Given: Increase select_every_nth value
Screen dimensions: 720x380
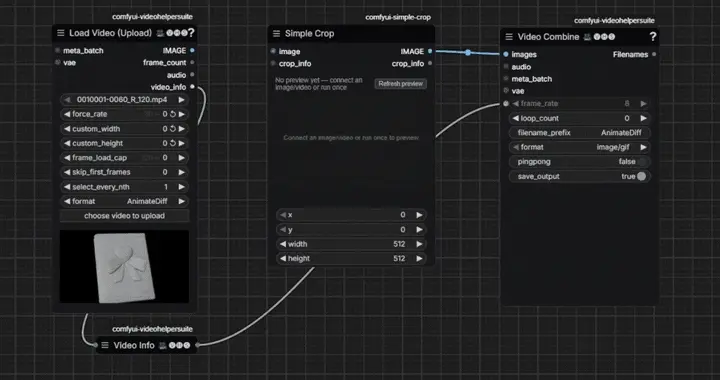Looking at the screenshot, I should coord(182,187).
